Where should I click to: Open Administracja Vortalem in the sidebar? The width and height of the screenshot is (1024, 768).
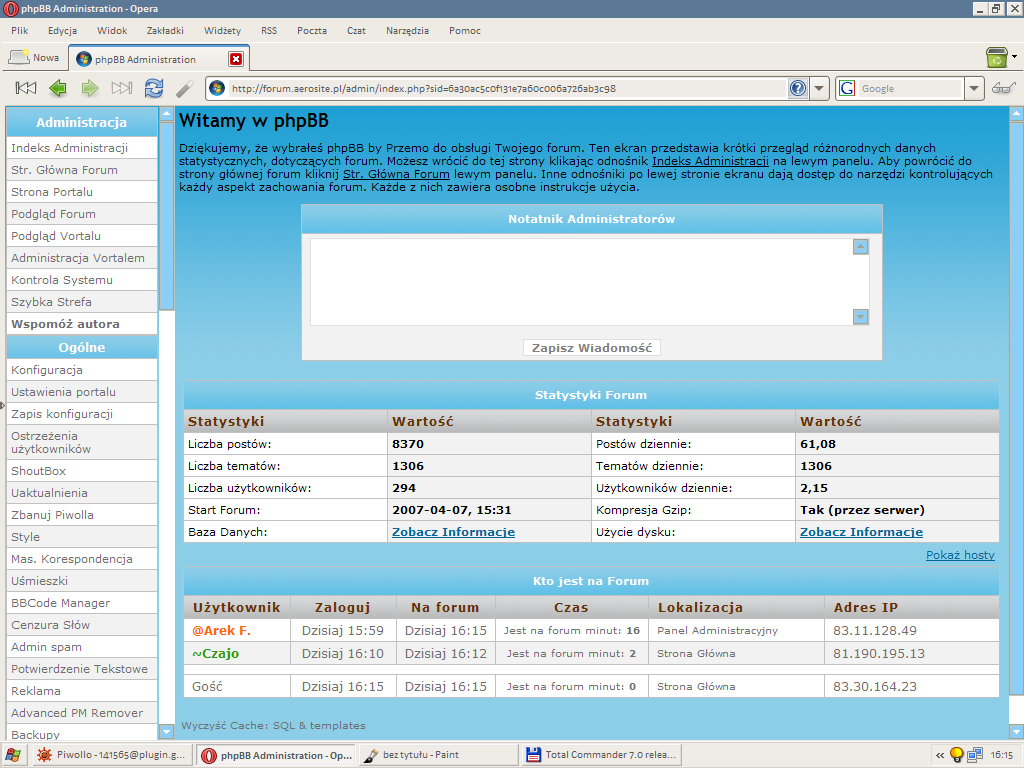pyautogui.click(x=82, y=258)
